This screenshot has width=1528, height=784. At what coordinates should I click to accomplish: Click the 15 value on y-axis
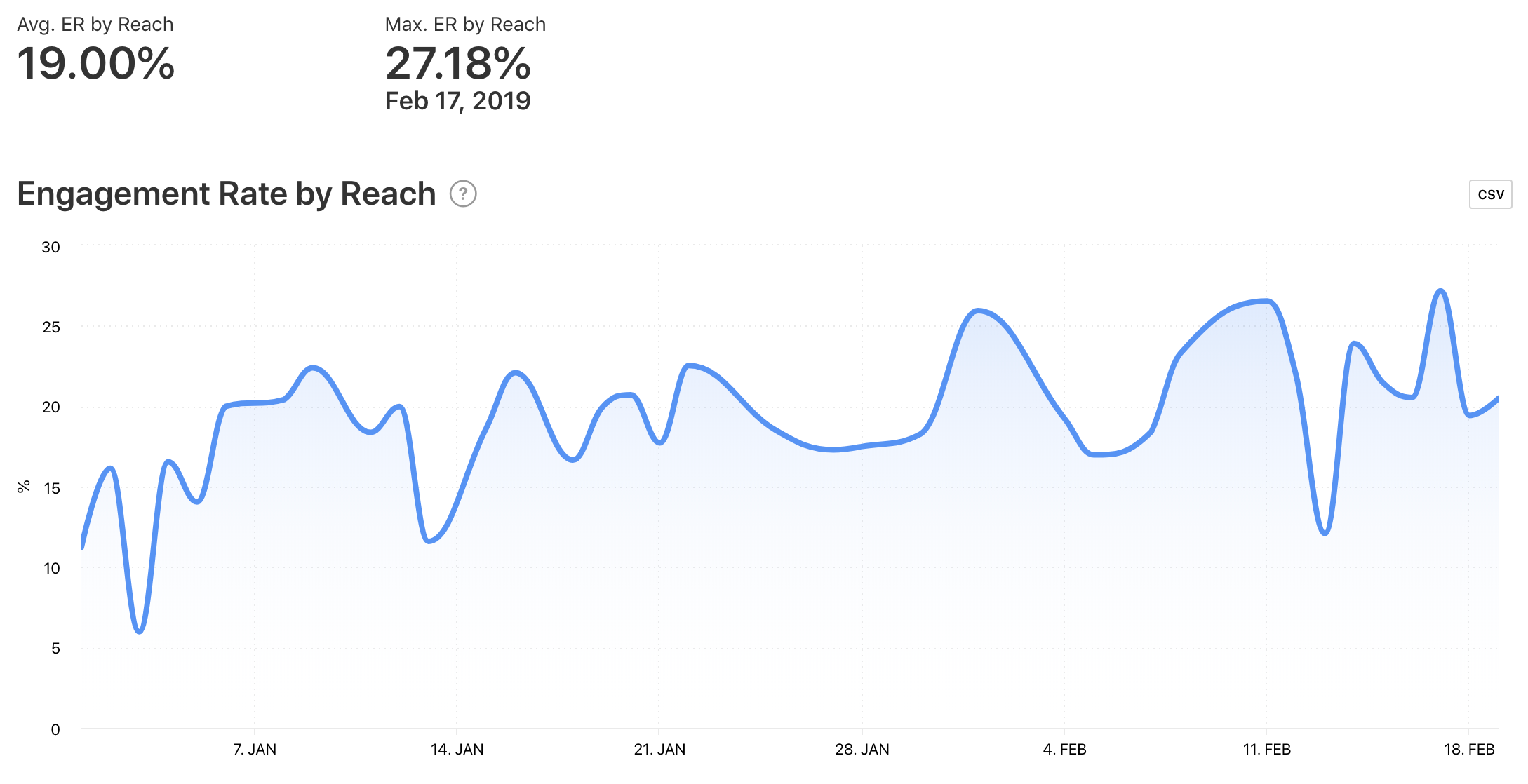click(52, 488)
